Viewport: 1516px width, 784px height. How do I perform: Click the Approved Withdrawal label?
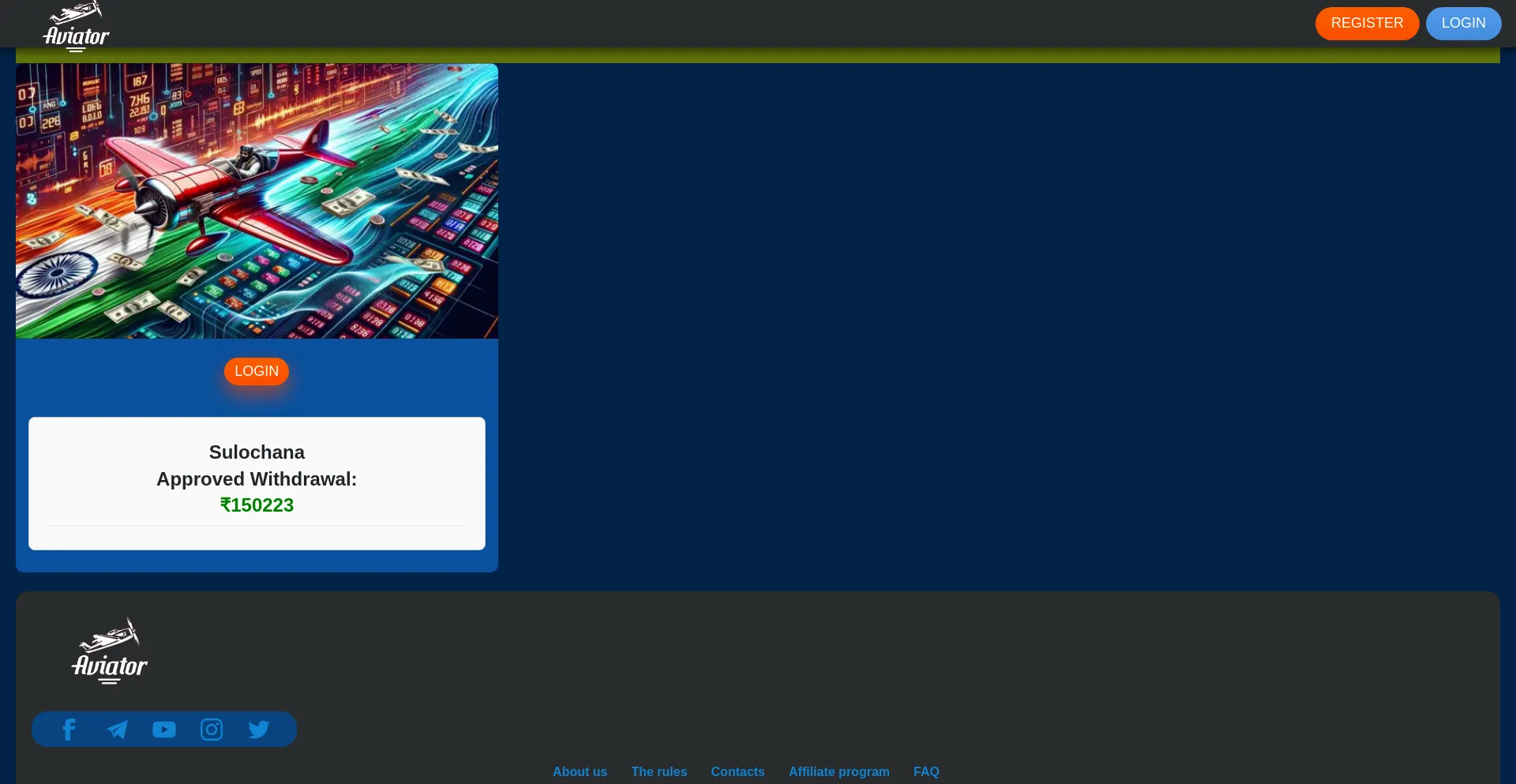click(x=257, y=479)
